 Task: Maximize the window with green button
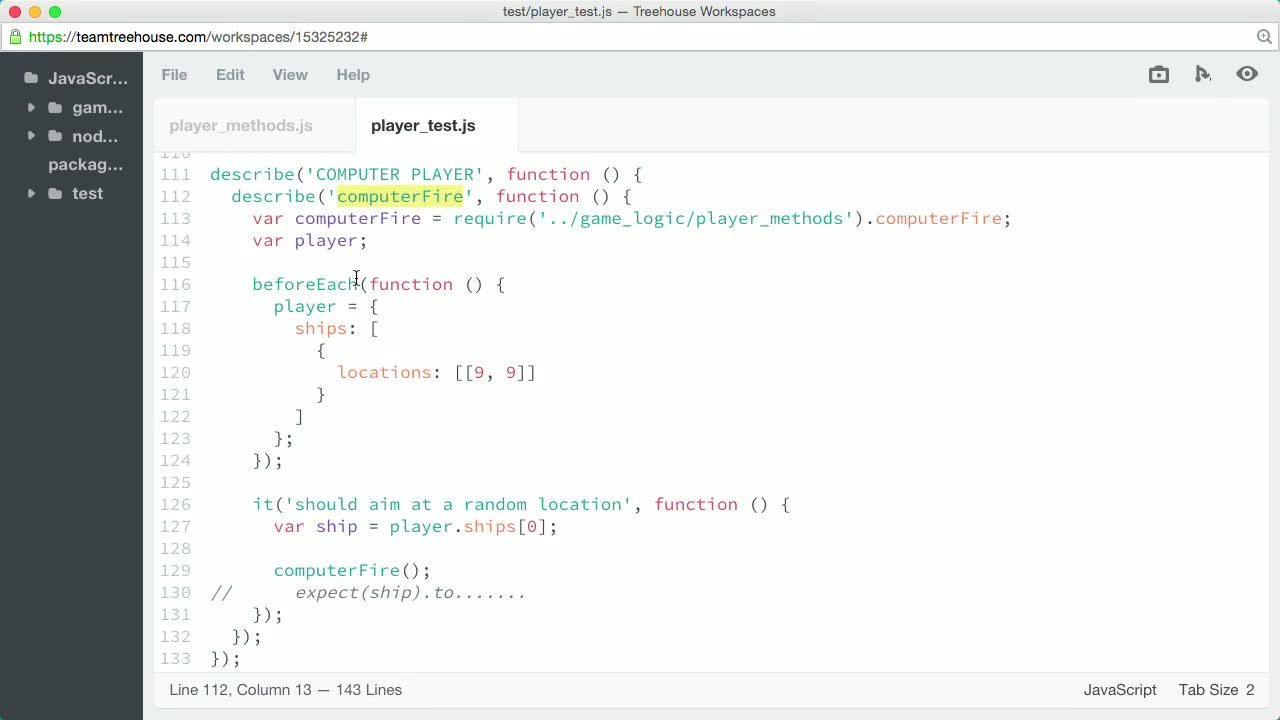[x=55, y=12]
